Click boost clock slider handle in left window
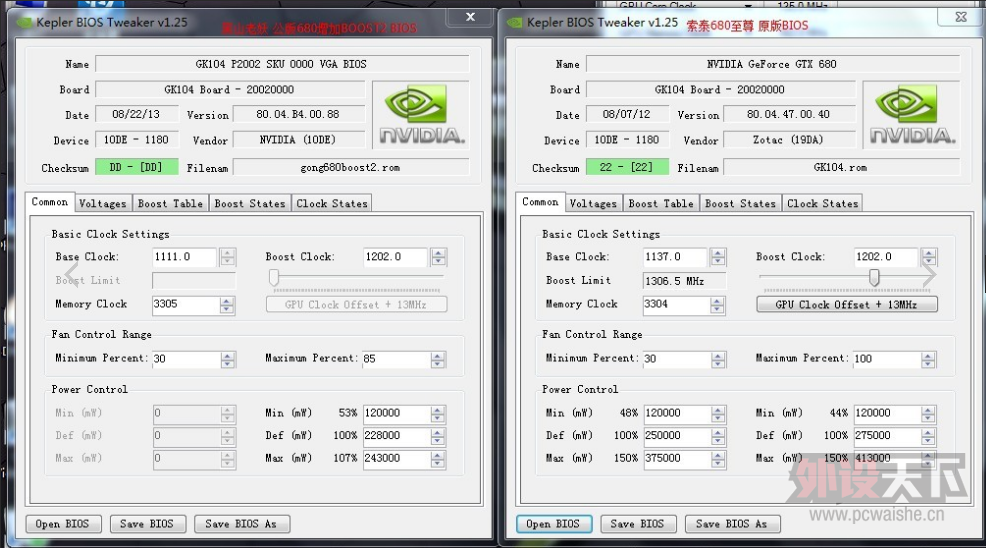The height and width of the screenshot is (548, 986). click(x=274, y=277)
